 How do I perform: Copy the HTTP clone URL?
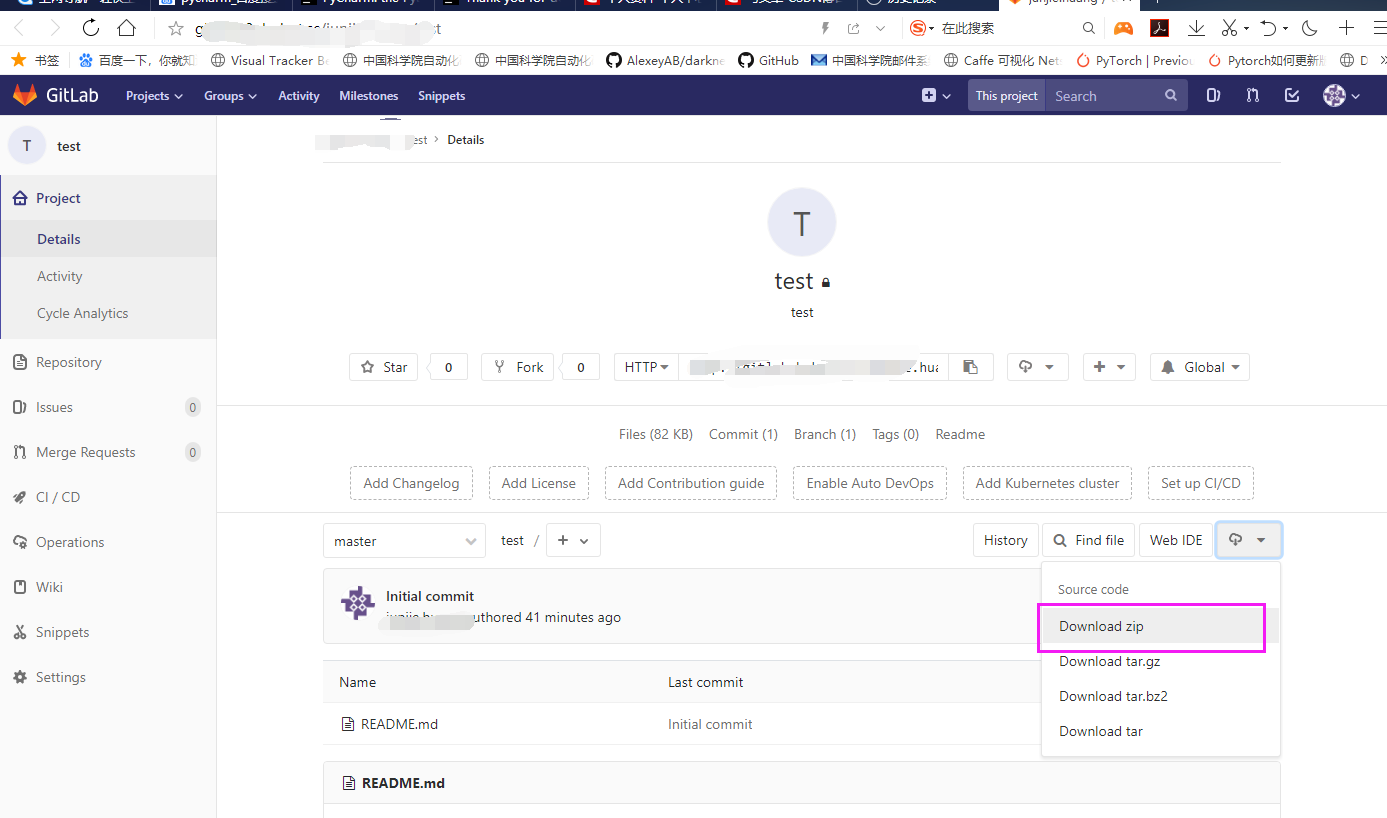(971, 367)
